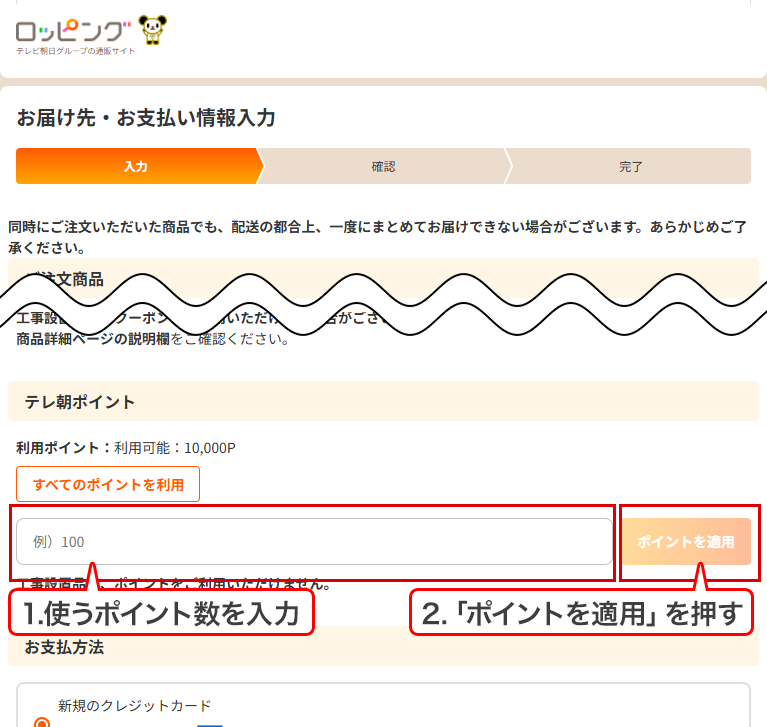Click the 利用可能：10,000P points balance text

175,448
